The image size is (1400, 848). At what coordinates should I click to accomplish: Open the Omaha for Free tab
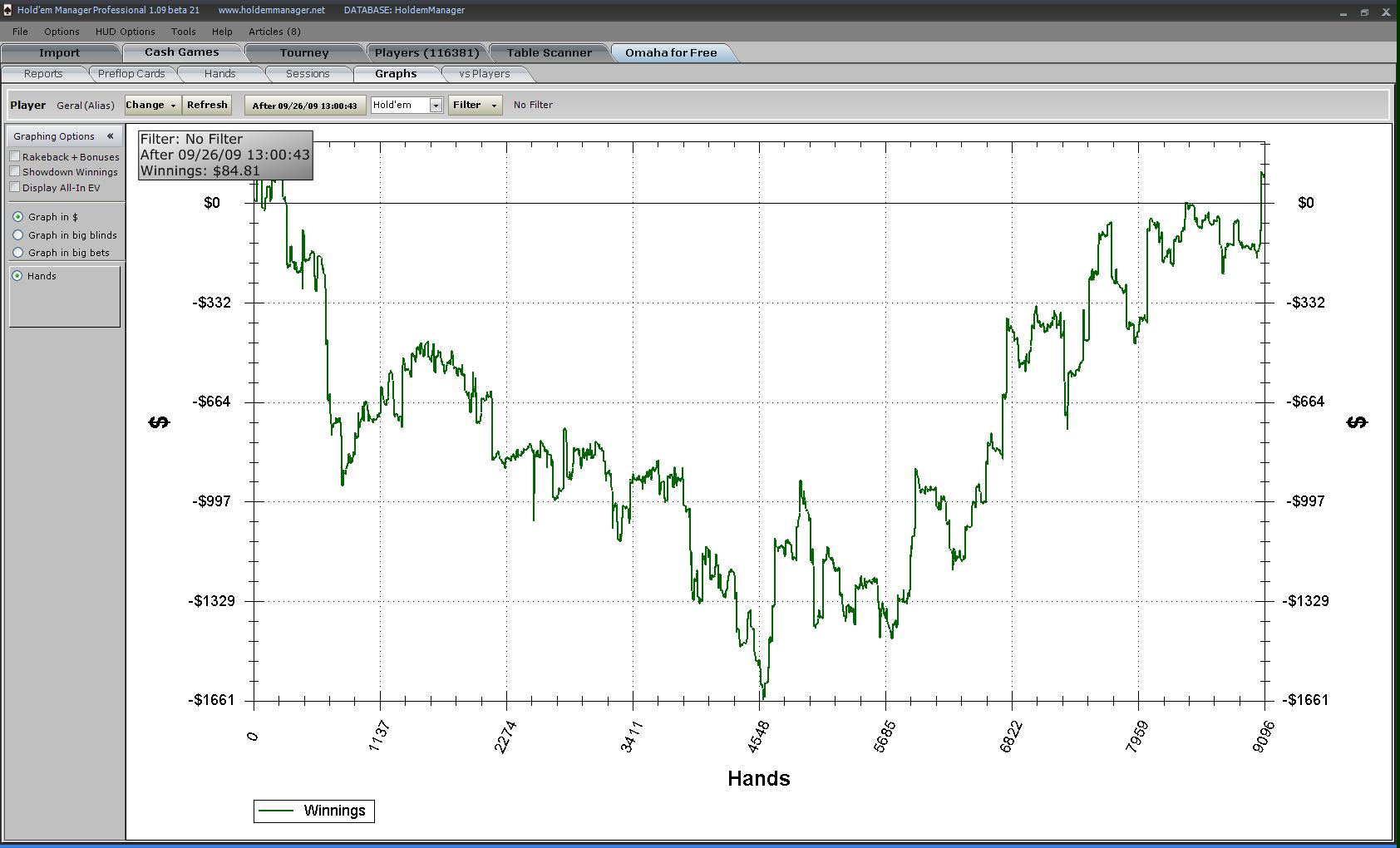pos(671,52)
